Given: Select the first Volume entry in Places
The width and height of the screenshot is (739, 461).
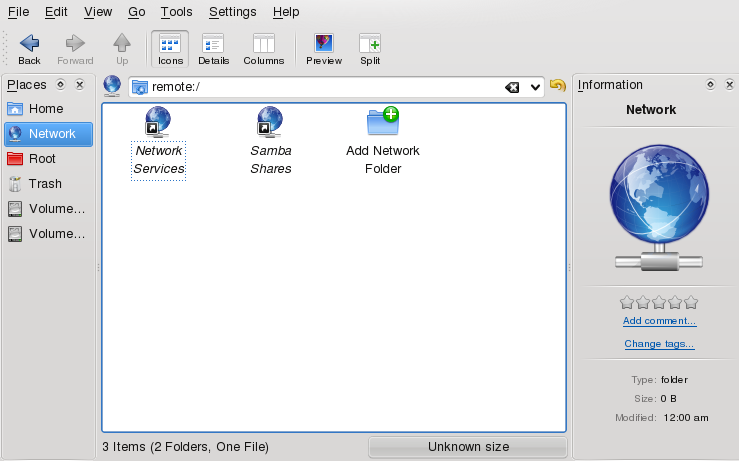Looking at the screenshot, I should tap(48, 209).
